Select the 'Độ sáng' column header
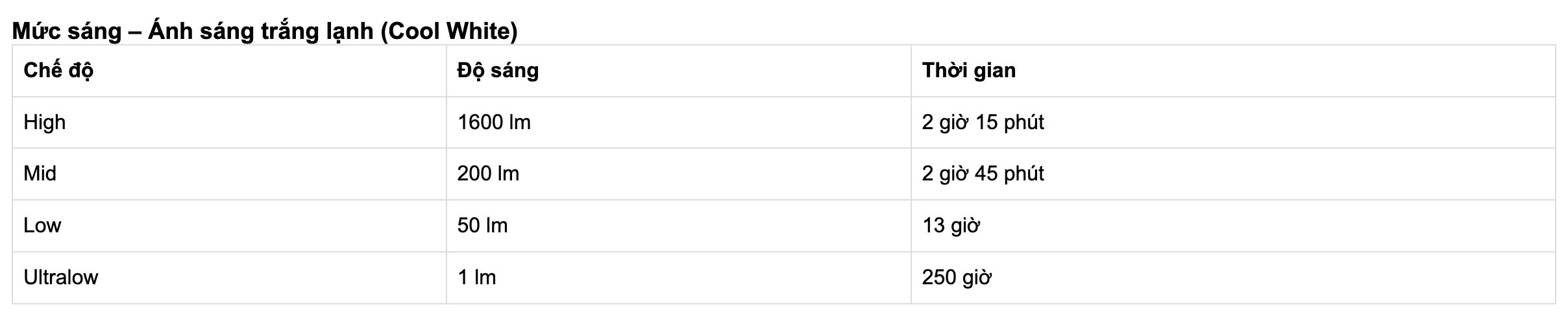 pyautogui.click(x=498, y=70)
